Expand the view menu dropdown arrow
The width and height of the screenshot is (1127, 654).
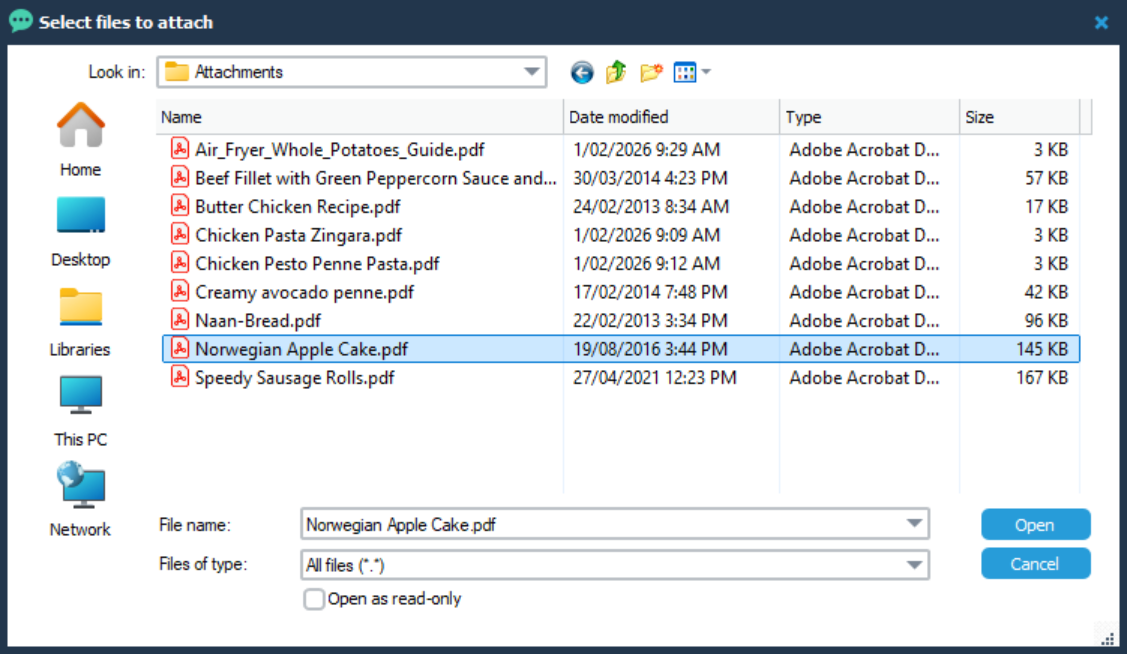707,72
